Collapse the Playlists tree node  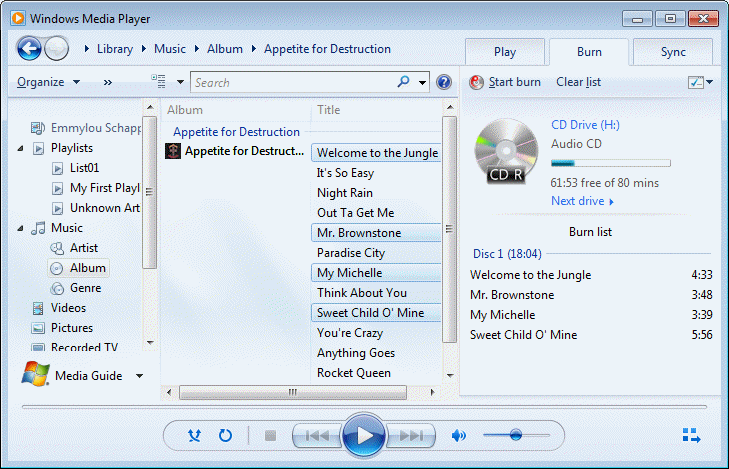pos(22,148)
